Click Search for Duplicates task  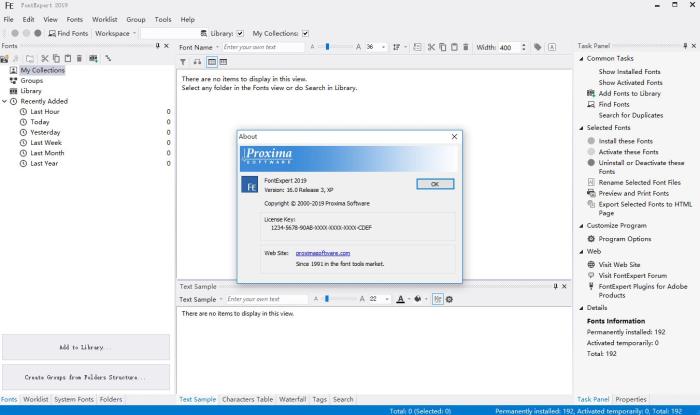pos(631,116)
